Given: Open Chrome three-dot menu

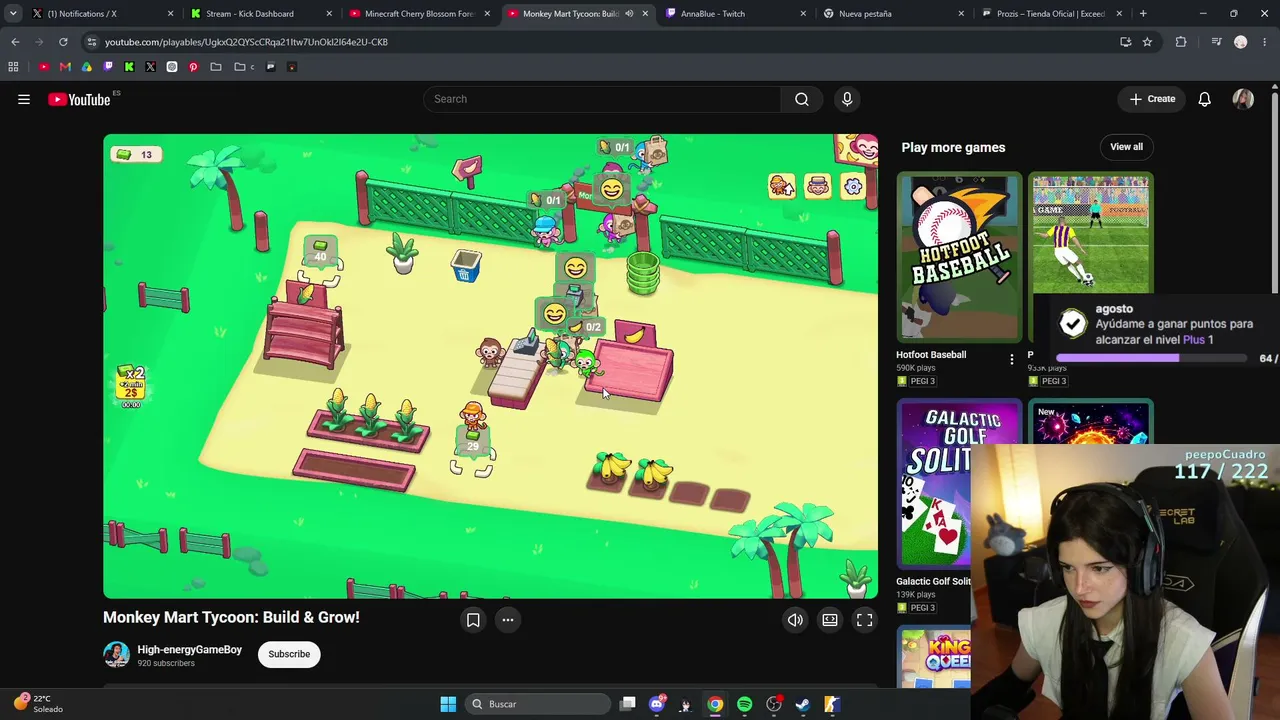Looking at the screenshot, I should [x=1265, y=42].
